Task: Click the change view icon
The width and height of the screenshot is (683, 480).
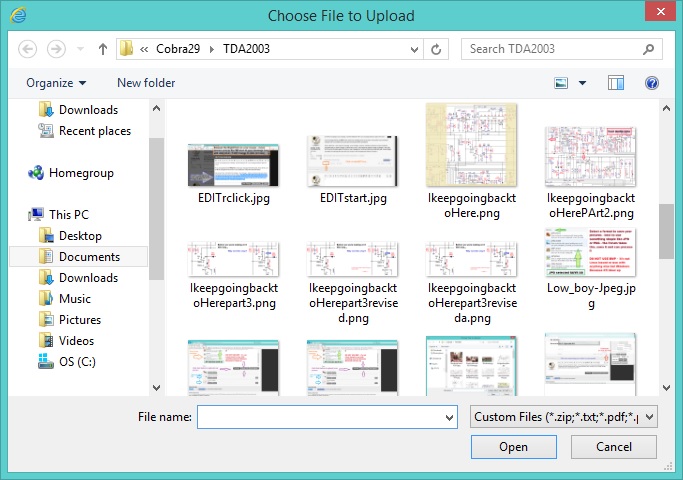Action: click(561, 83)
